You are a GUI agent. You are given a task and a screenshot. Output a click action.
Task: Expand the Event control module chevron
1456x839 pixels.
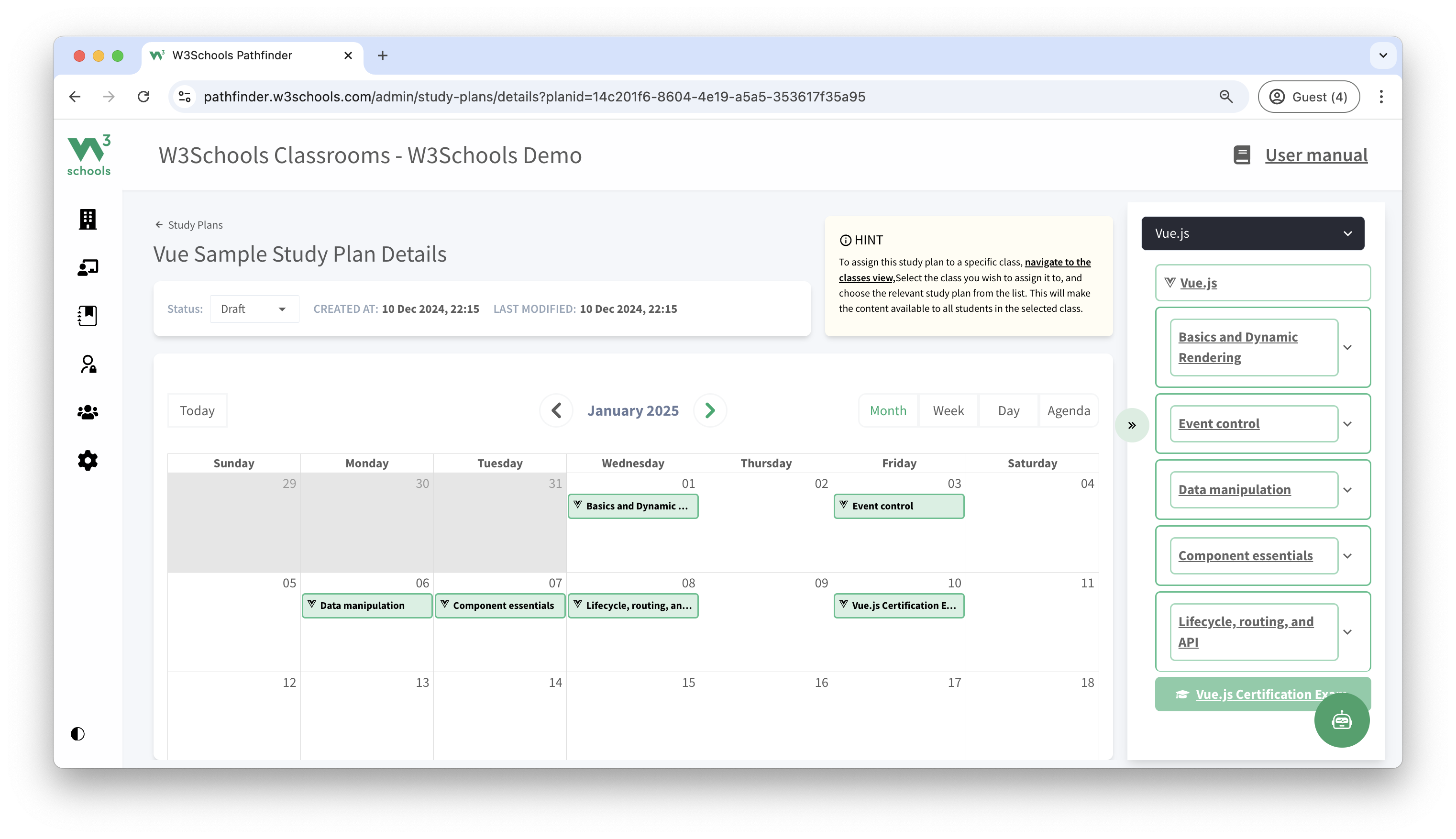click(x=1347, y=424)
